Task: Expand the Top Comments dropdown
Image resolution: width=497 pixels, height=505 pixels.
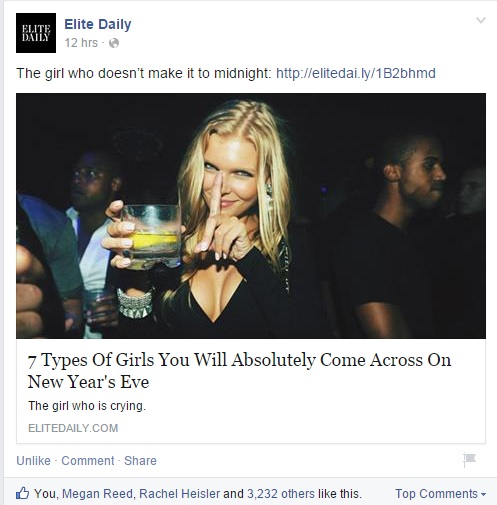Action: pyautogui.click(x=440, y=494)
